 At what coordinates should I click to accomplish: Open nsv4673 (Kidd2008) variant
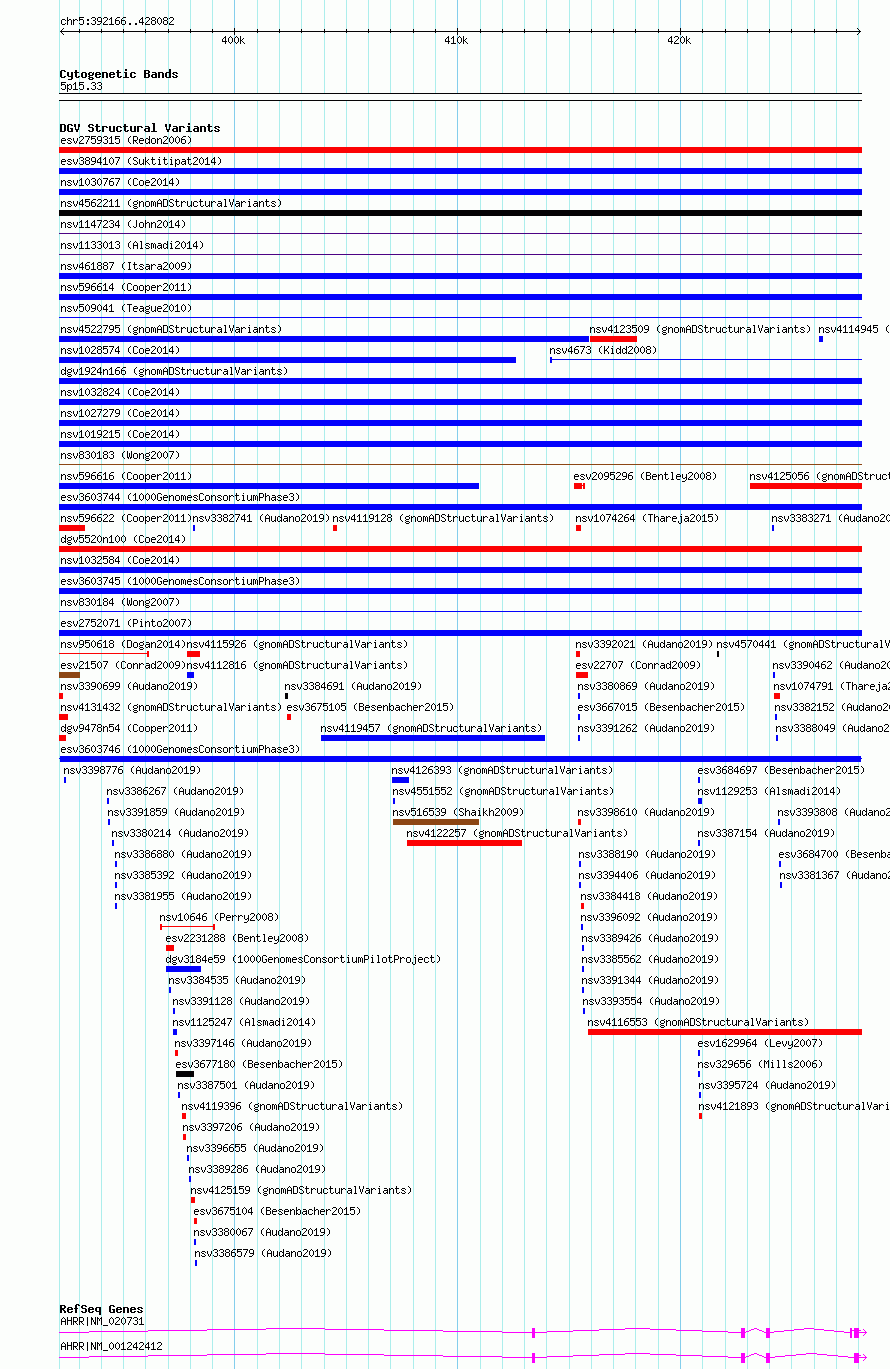point(603,350)
